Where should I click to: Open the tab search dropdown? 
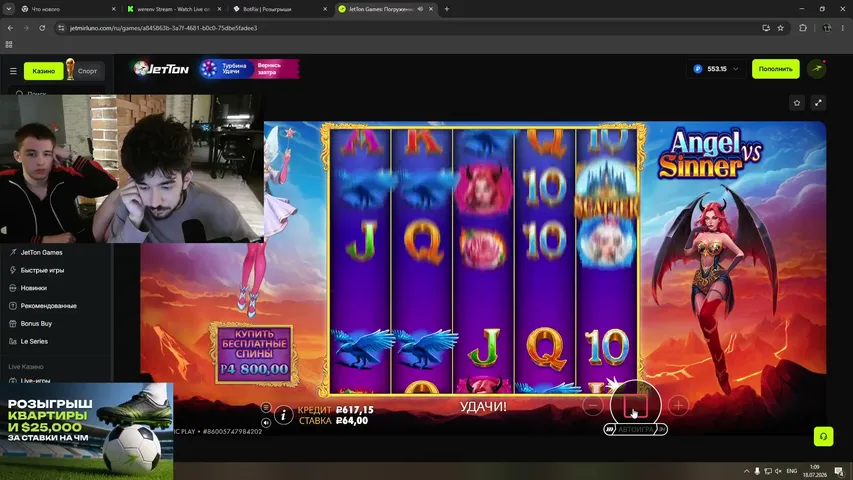tap(9, 9)
